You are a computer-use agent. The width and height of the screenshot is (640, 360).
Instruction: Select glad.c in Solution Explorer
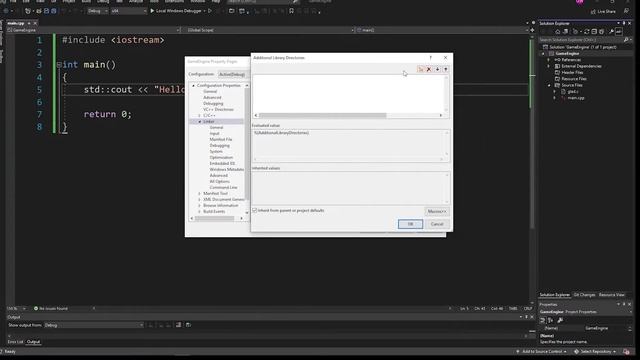tap(573, 91)
